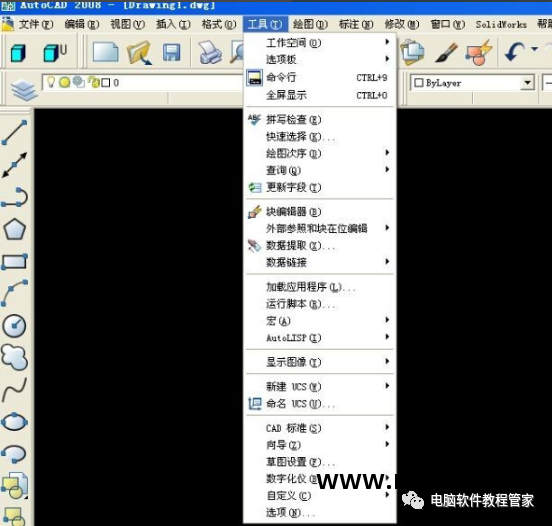Select the Arc tool
The image size is (552, 526).
14,293
